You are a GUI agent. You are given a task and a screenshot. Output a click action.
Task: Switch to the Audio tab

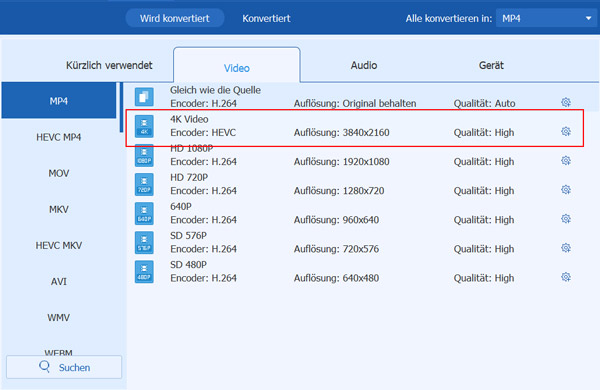point(364,65)
